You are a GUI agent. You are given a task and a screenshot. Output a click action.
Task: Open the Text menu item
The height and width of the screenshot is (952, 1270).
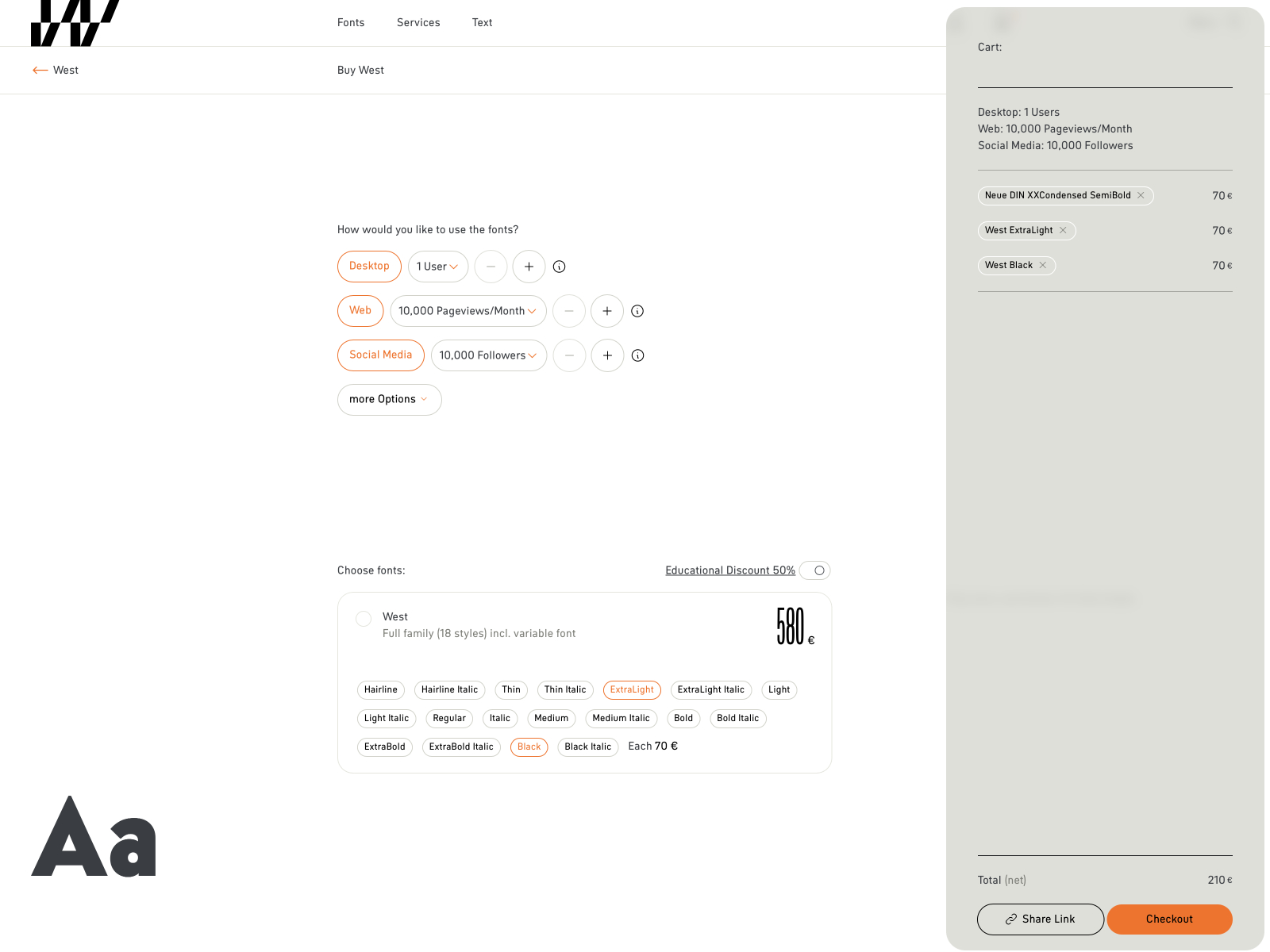point(483,23)
